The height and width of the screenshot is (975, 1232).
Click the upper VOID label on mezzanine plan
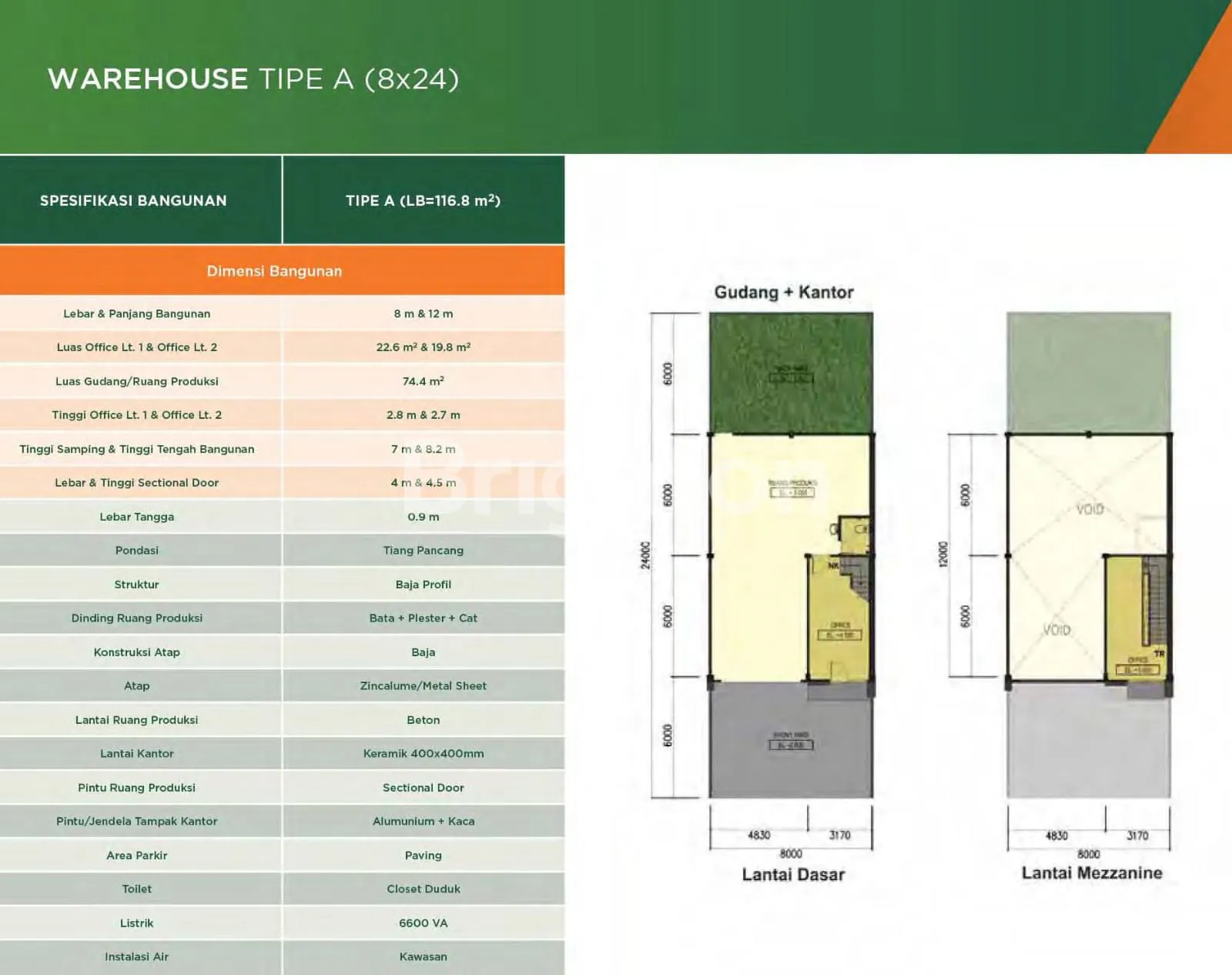point(1090,509)
